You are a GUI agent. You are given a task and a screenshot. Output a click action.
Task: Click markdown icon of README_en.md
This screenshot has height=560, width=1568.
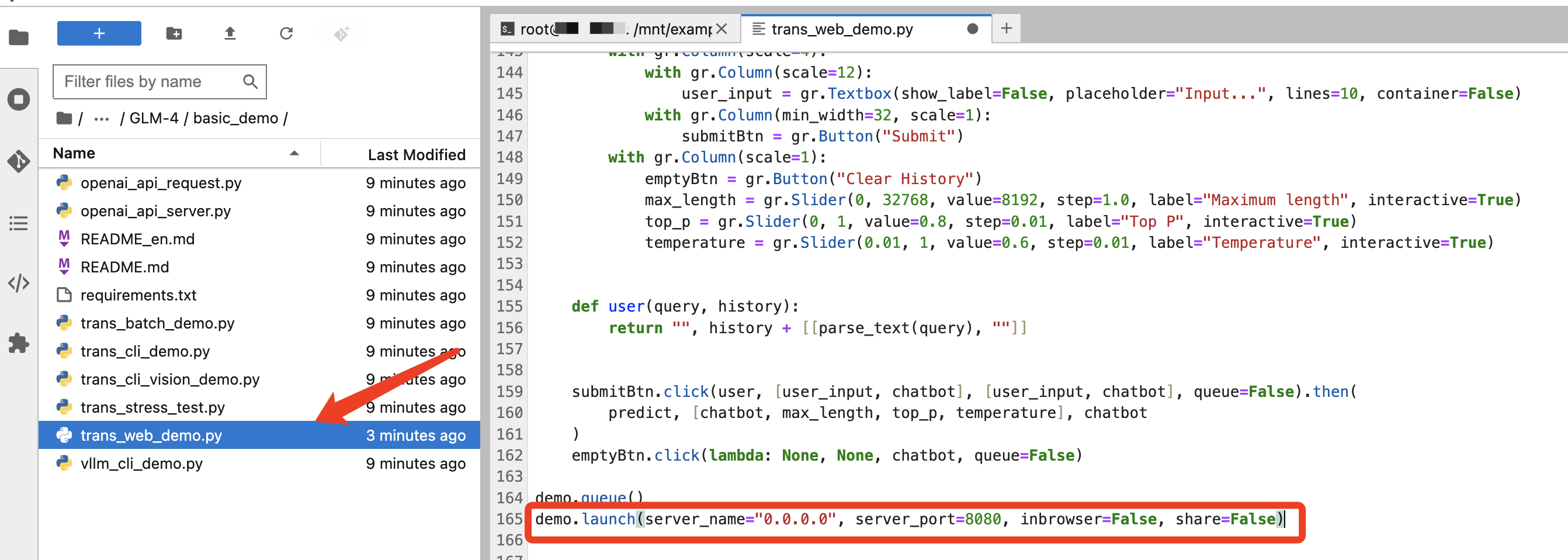click(64, 238)
